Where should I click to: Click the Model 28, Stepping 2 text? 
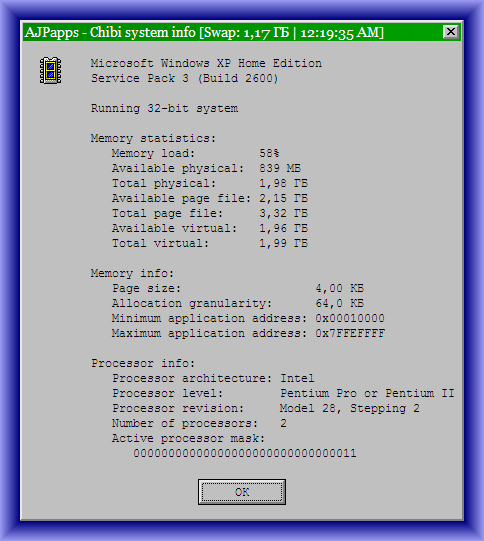(x=349, y=409)
